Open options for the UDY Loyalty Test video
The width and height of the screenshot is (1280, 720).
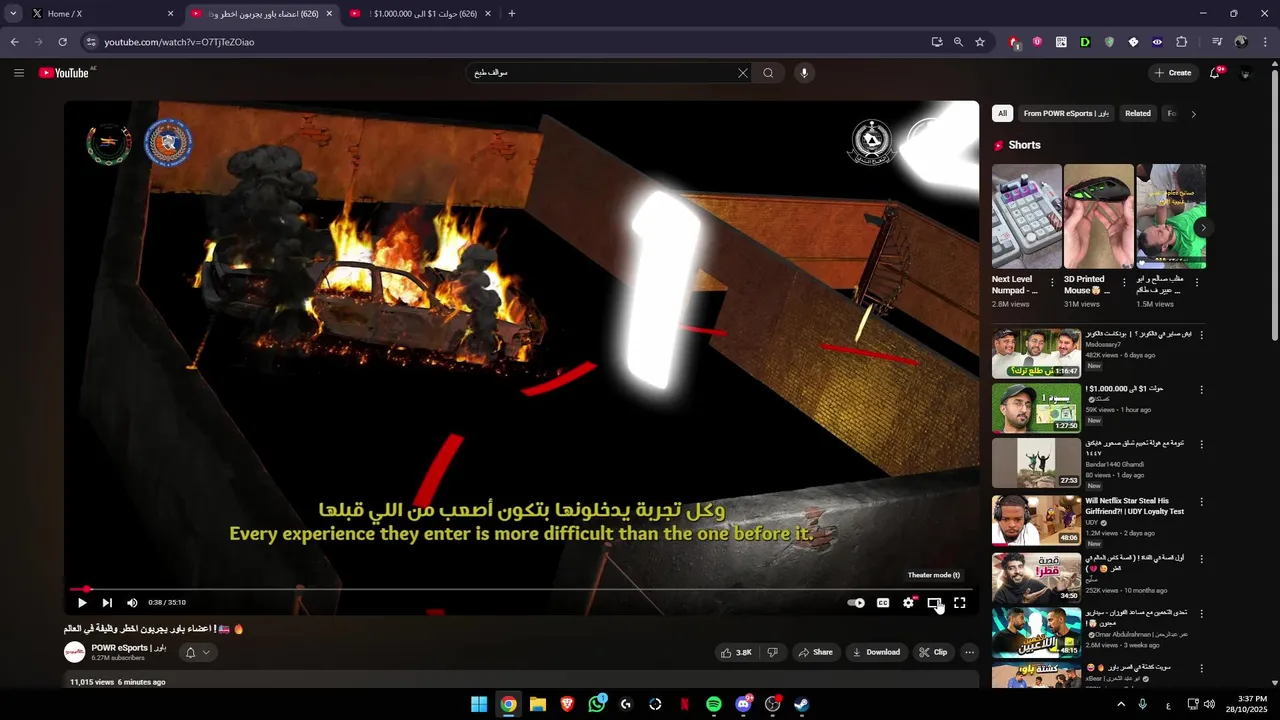(1201, 502)
